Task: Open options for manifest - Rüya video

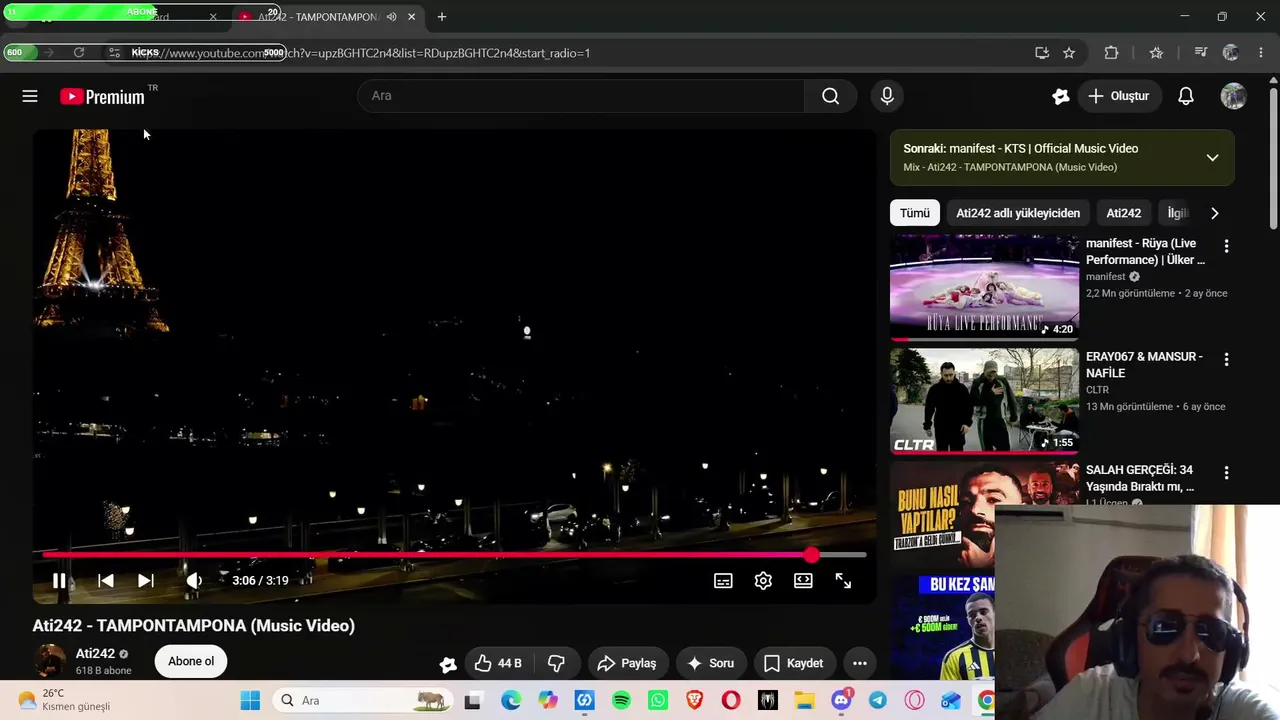Action: [1226, 246]
